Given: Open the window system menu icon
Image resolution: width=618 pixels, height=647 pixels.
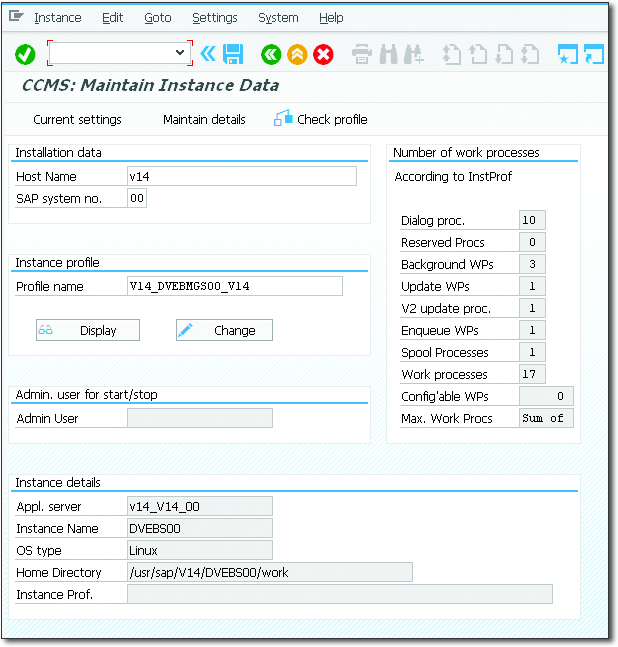Looking at the screenshot, I should (17, 16).
